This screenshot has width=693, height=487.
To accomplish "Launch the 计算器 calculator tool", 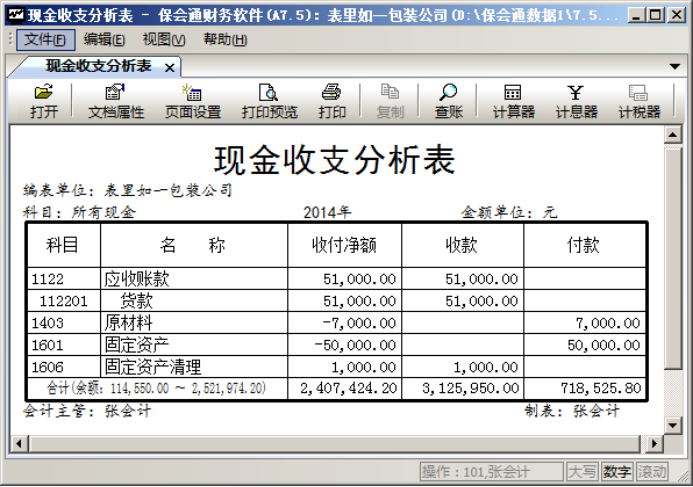I will [513, 101].
